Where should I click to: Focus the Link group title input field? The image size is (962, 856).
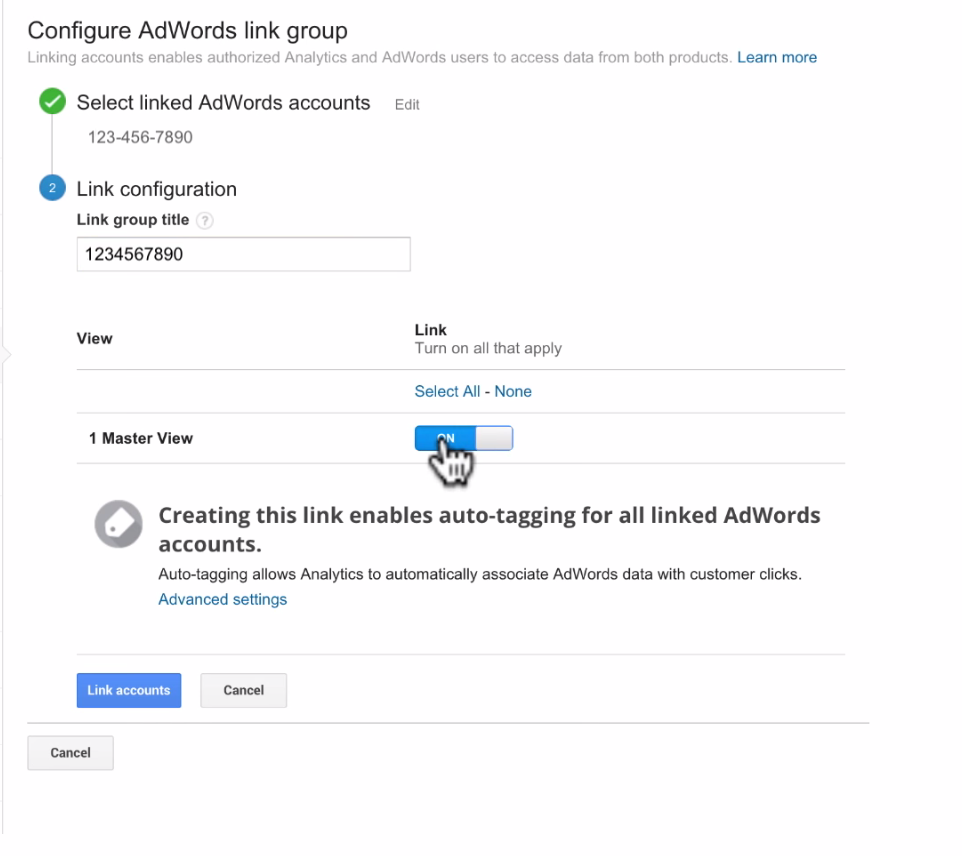coord(244,254)
